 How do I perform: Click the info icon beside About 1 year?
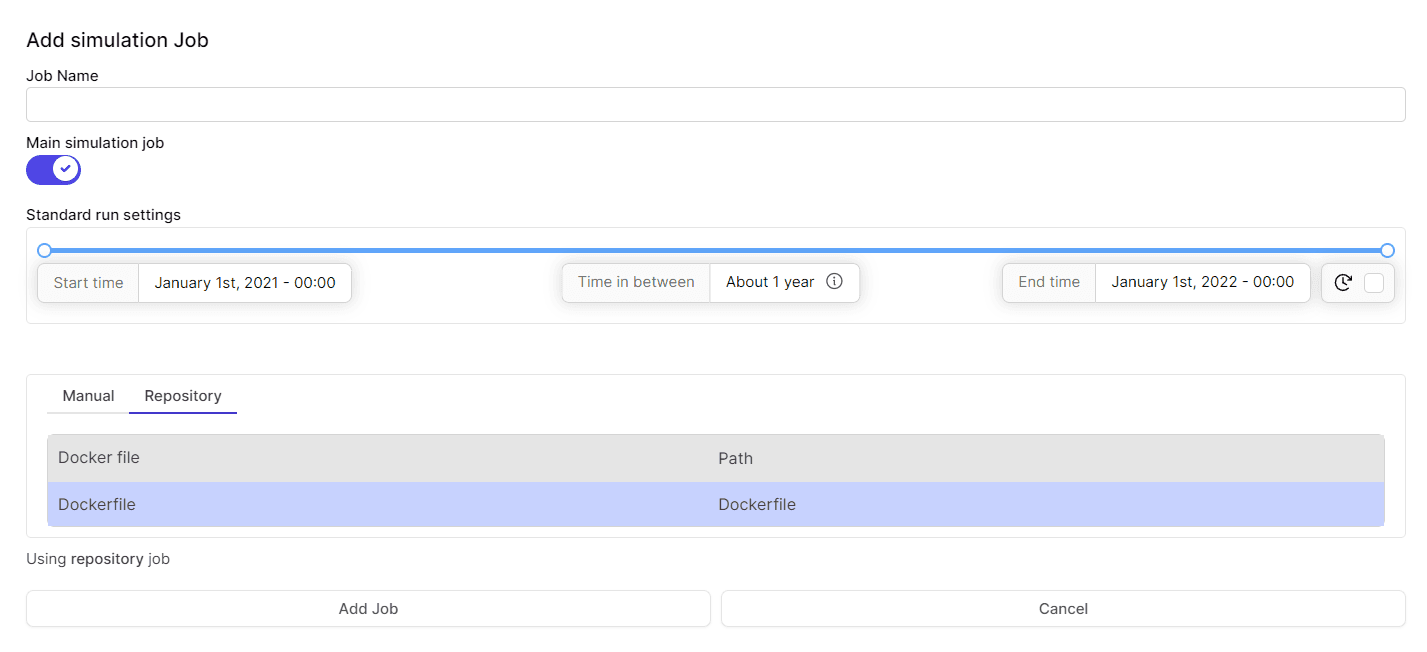tap(835, 282)
